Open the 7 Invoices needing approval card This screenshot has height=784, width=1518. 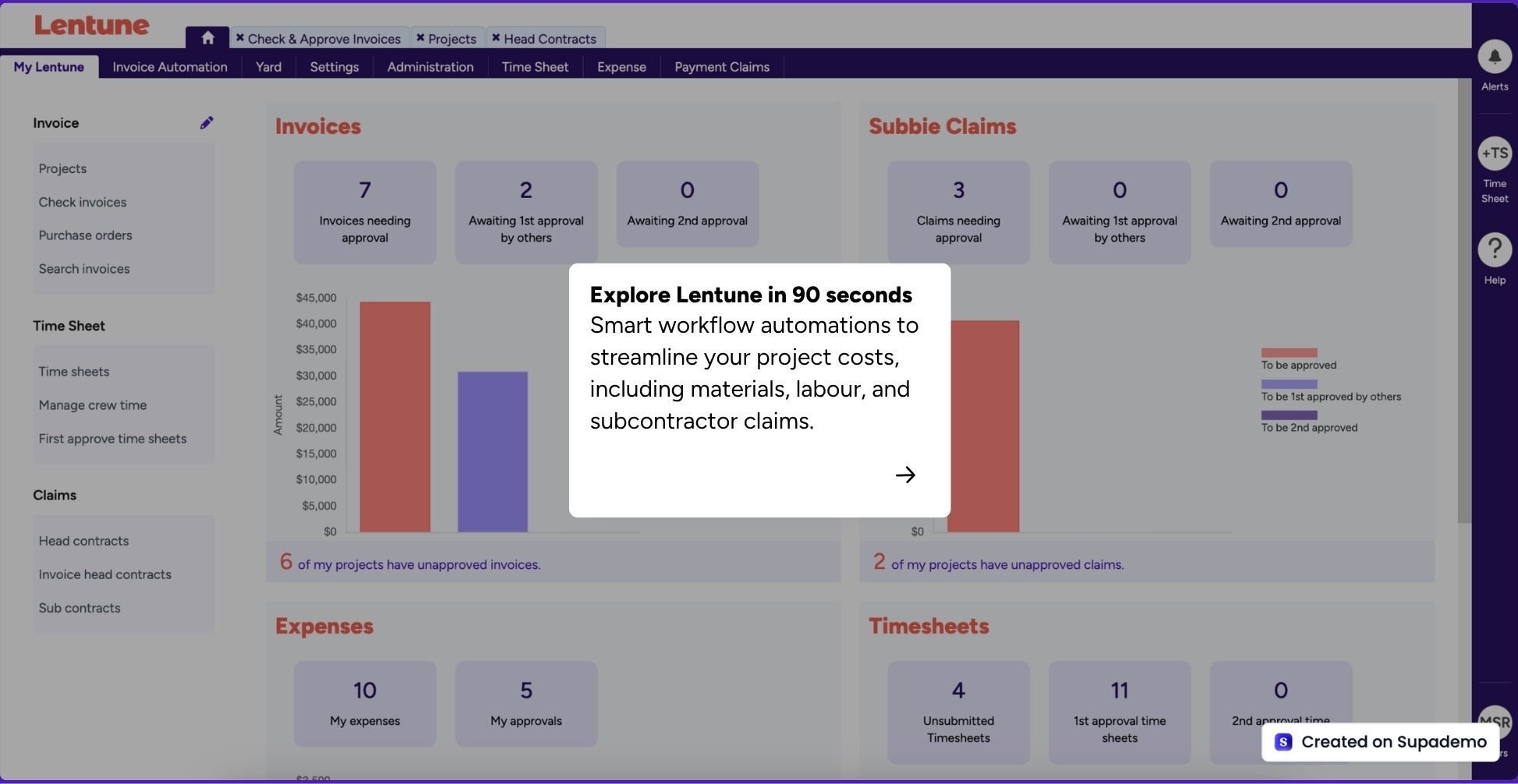[364, 211]
